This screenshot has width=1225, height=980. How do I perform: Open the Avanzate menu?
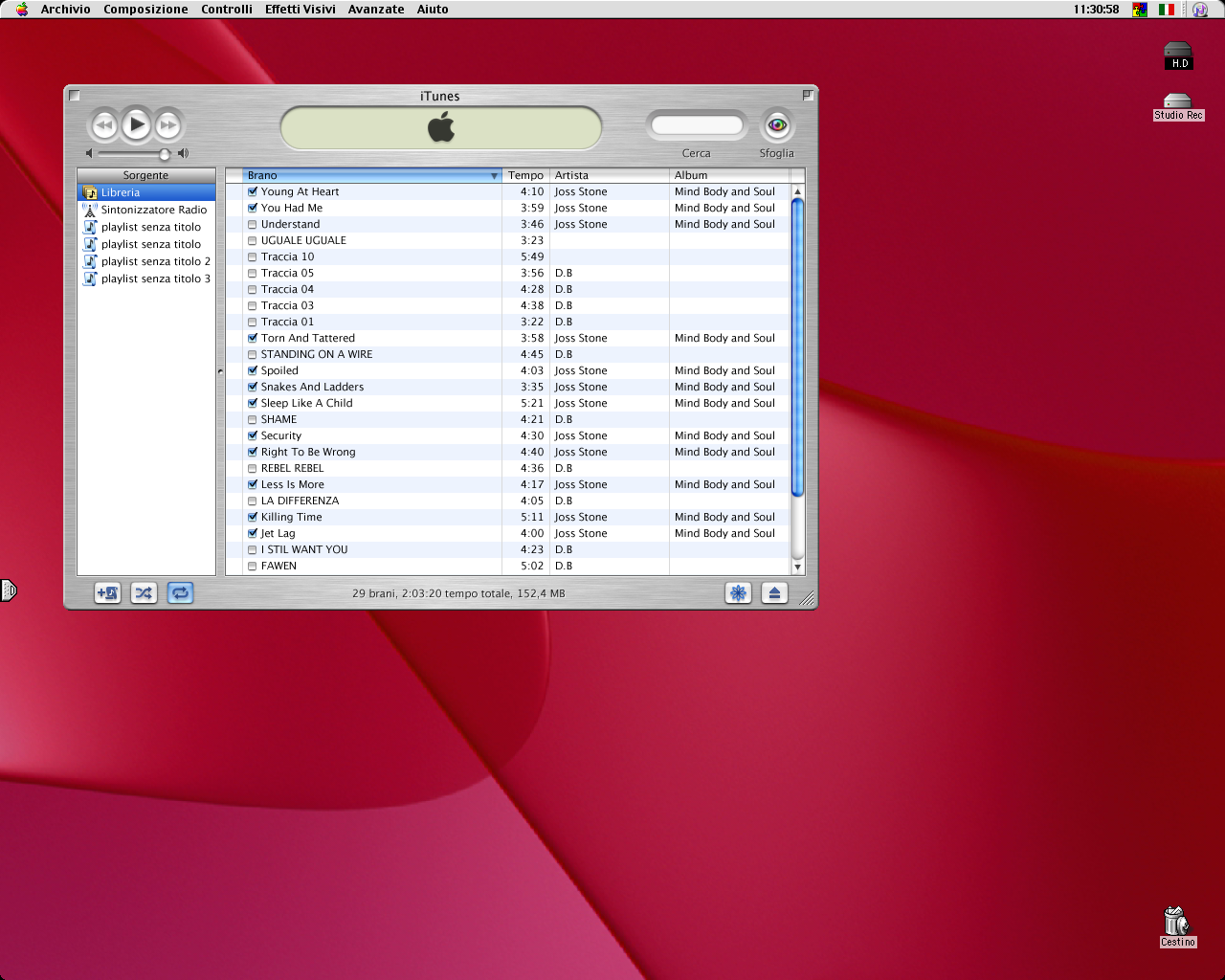[376, 9]
